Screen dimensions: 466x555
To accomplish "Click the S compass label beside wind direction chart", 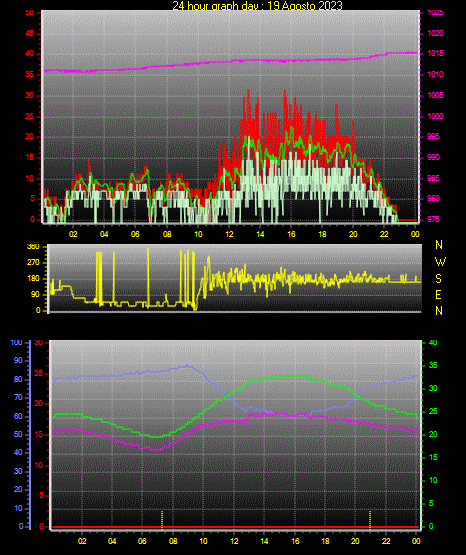I will pyautogui.click(x=438, y=279).
